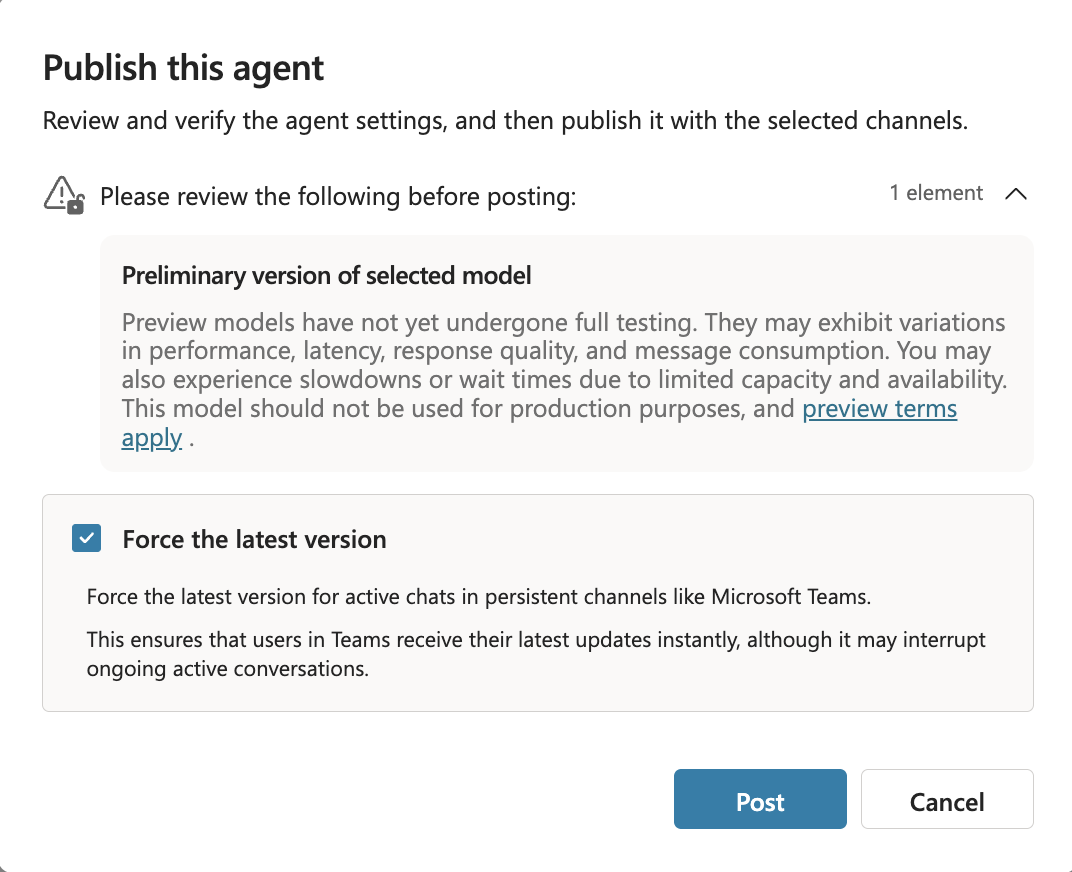The image size is (1072, 872).
Task: Click the Publish this agent heading
Action: 183,68
